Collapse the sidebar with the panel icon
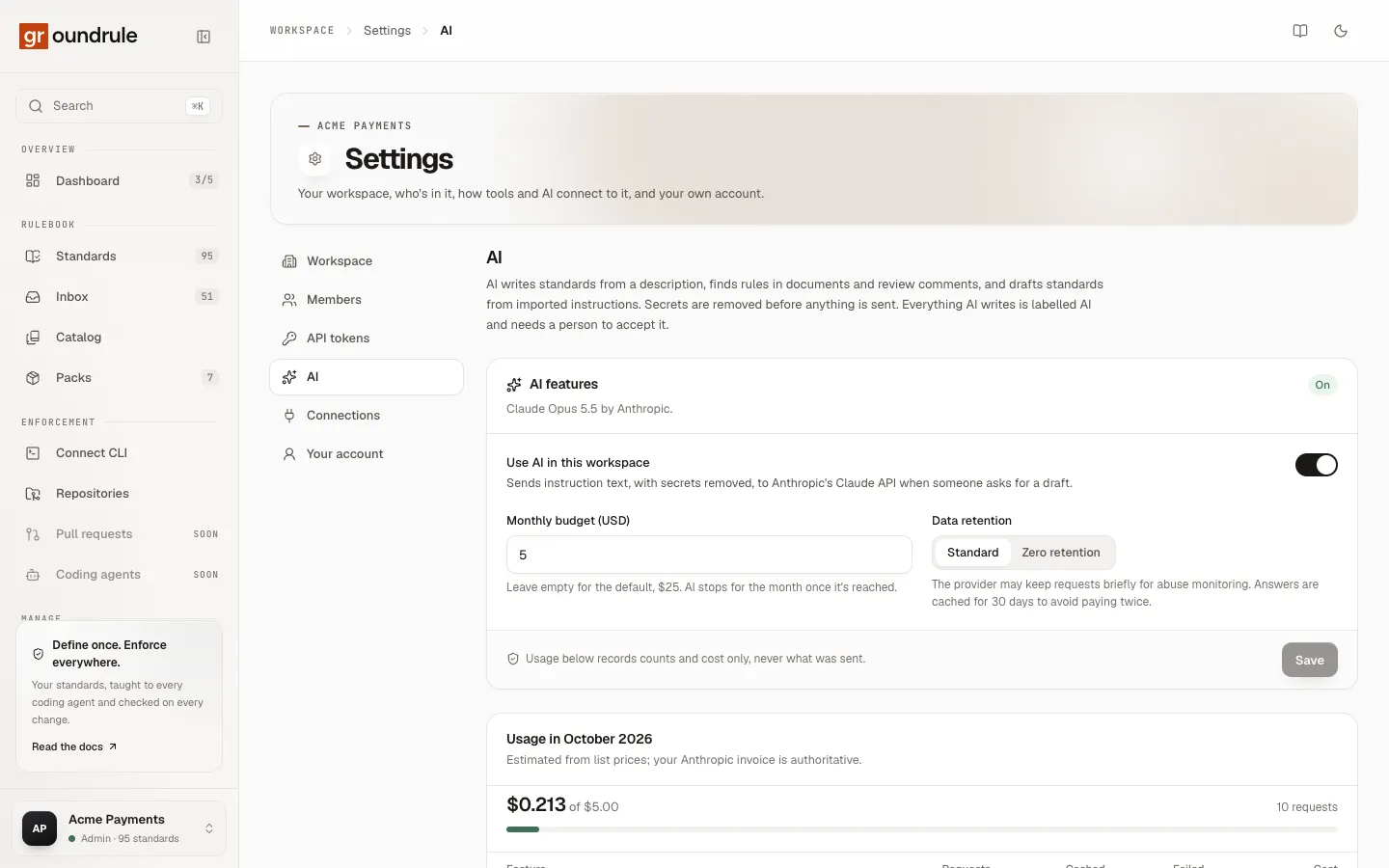The image size is (1389, 868). point(204,37)
